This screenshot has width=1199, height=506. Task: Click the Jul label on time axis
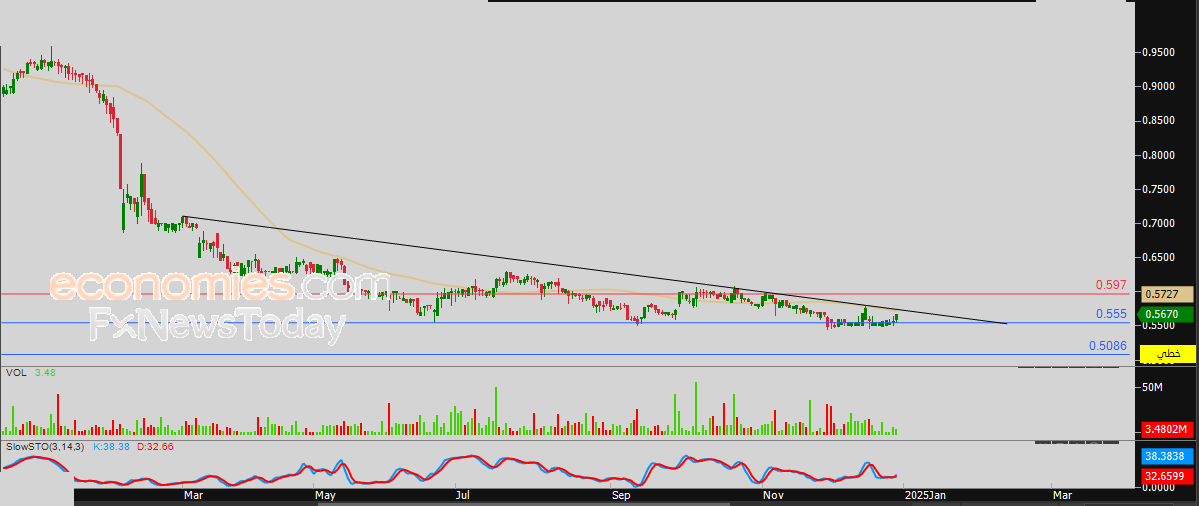(463, 496)
